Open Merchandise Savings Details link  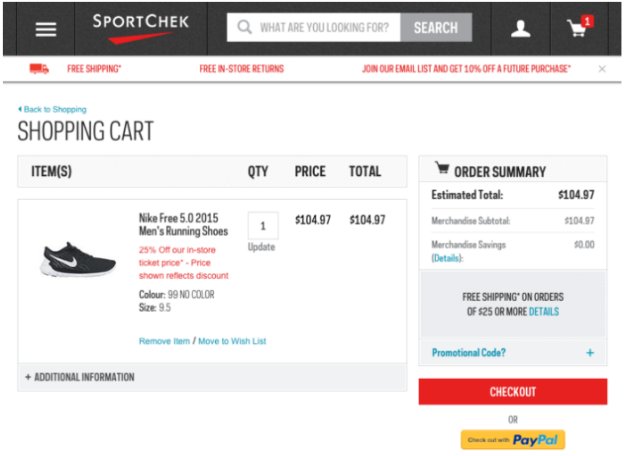[447, 258]
